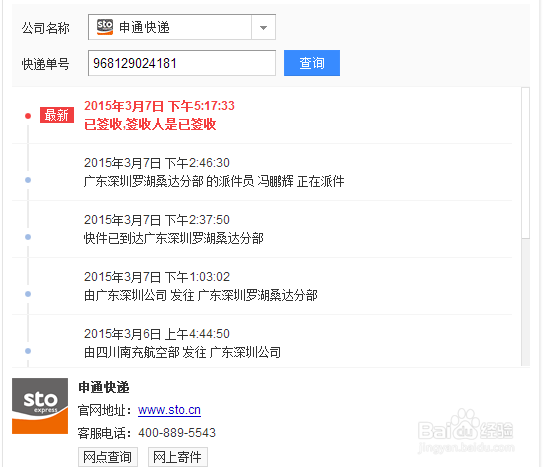
Task: Click the STO logo in company selector
Action: [105, 27]
